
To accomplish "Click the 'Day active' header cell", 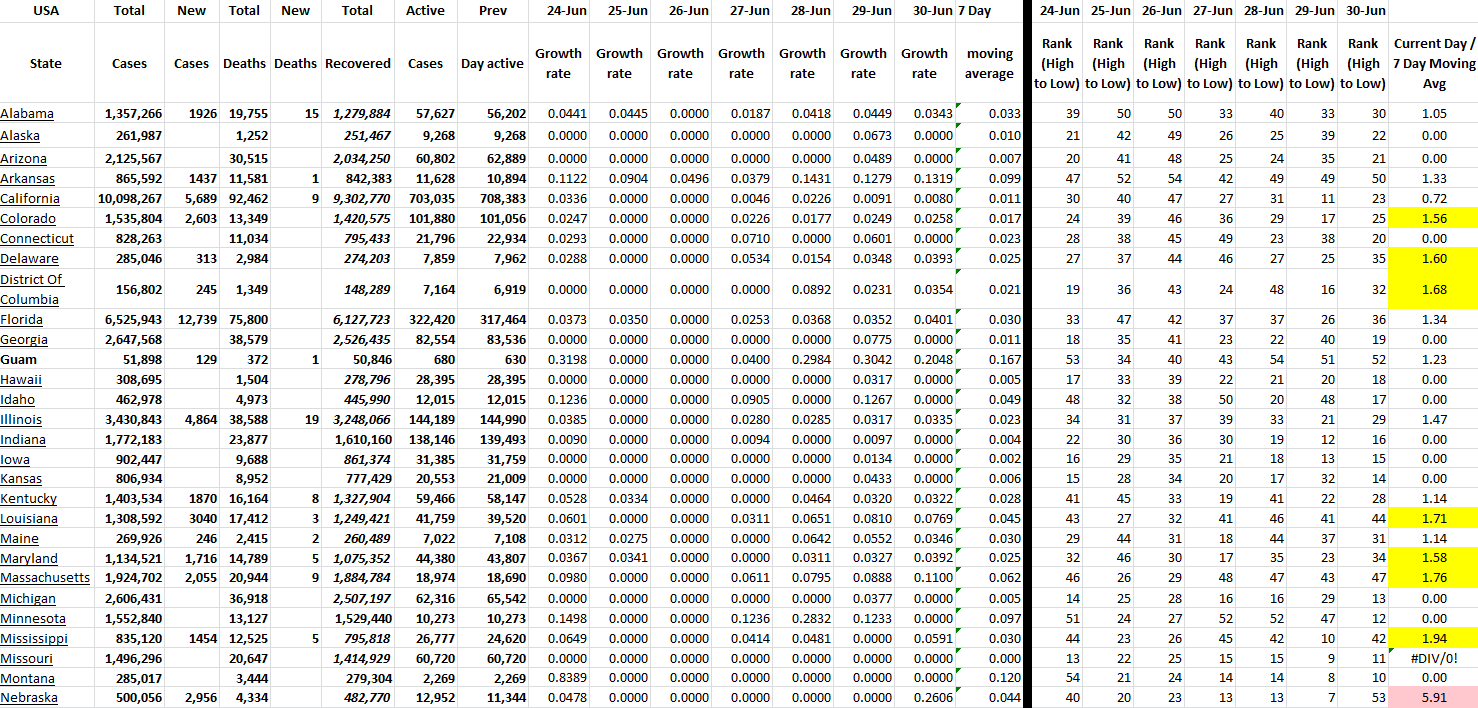I will coord(492,63).
